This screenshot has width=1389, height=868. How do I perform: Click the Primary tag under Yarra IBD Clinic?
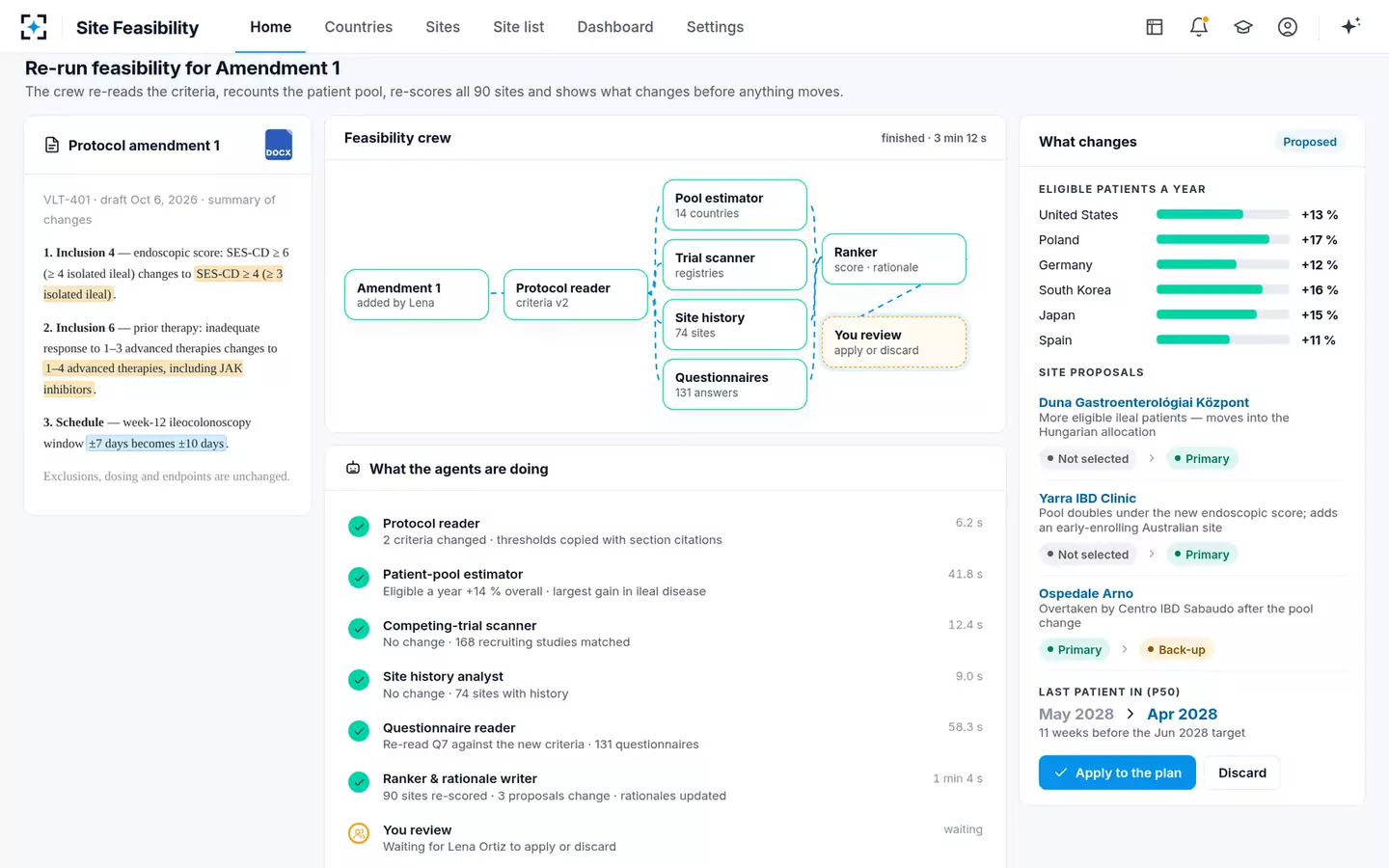tap(1202, 554)
